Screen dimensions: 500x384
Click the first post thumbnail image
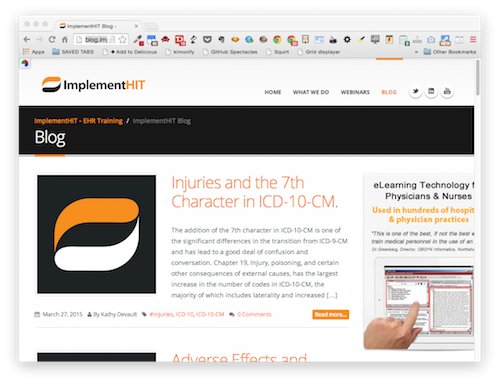(96, 234)
